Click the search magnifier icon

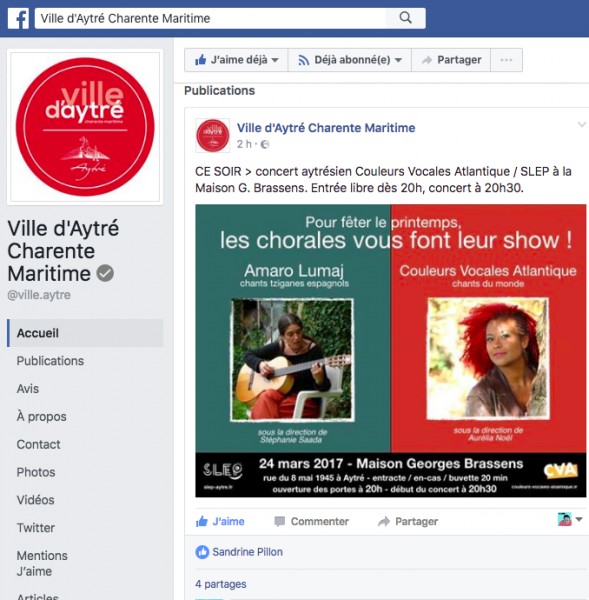point(405,18)
